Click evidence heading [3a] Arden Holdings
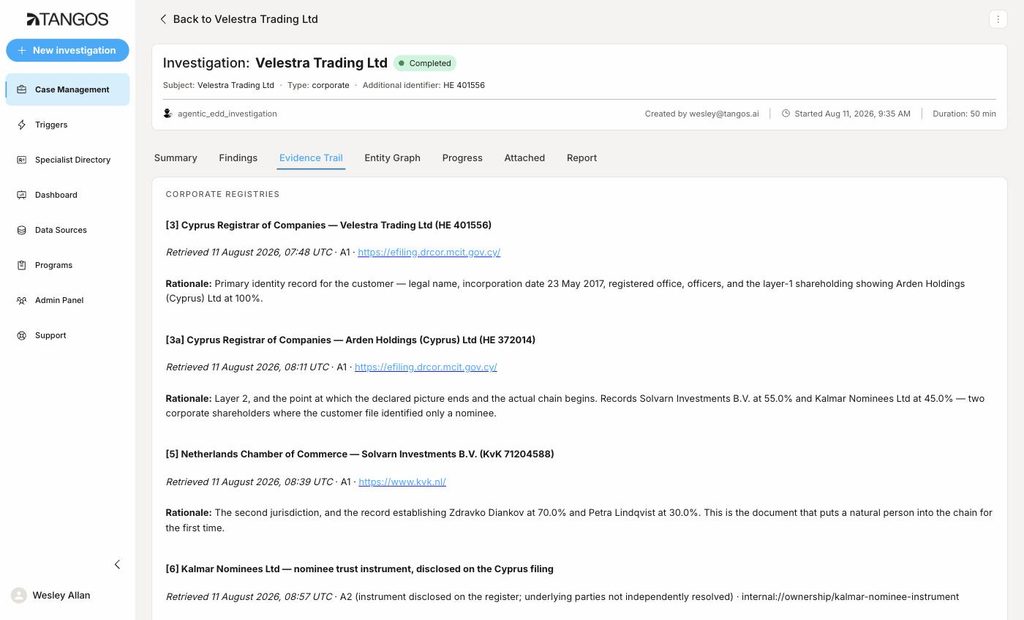This screenshot has height=620, width=1024. tap(351, 340)
